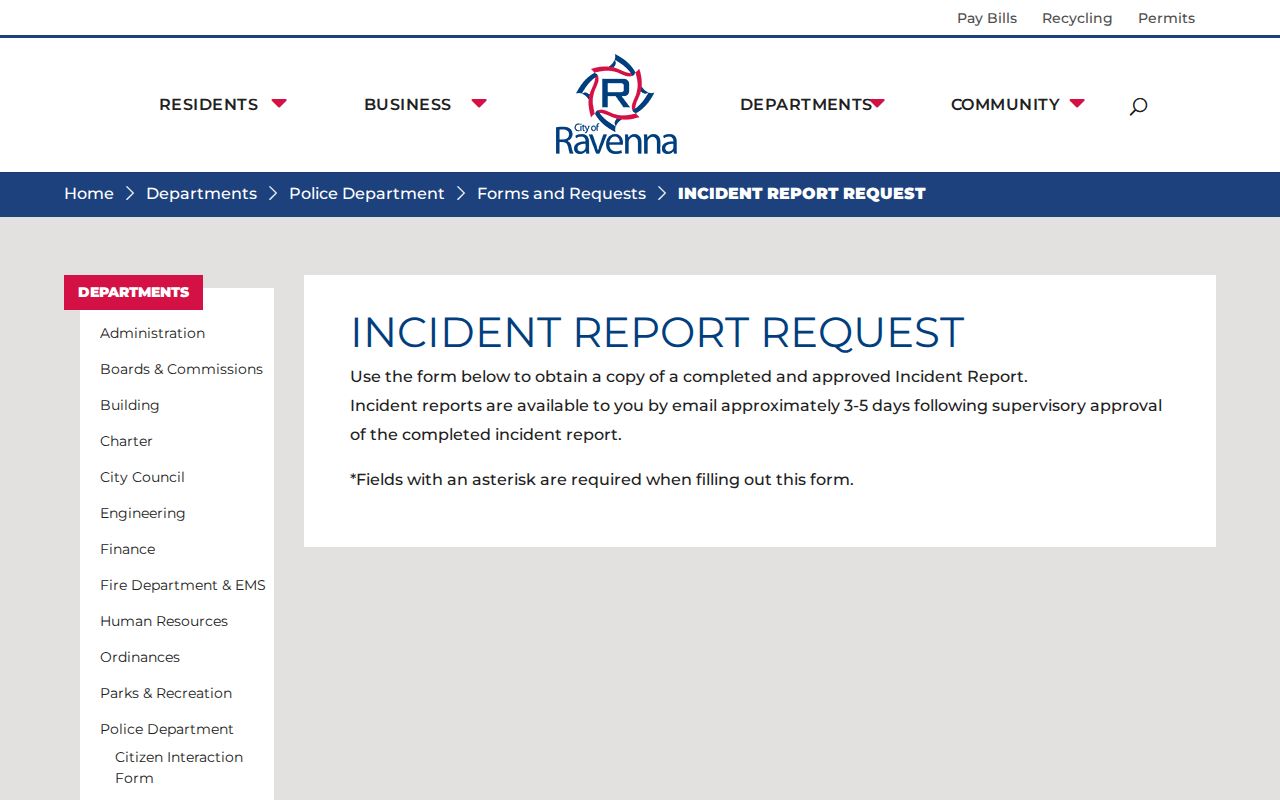Click the red Departments sidebar heading
This screenshot has width=1280, height=800.
pos(133,292)
